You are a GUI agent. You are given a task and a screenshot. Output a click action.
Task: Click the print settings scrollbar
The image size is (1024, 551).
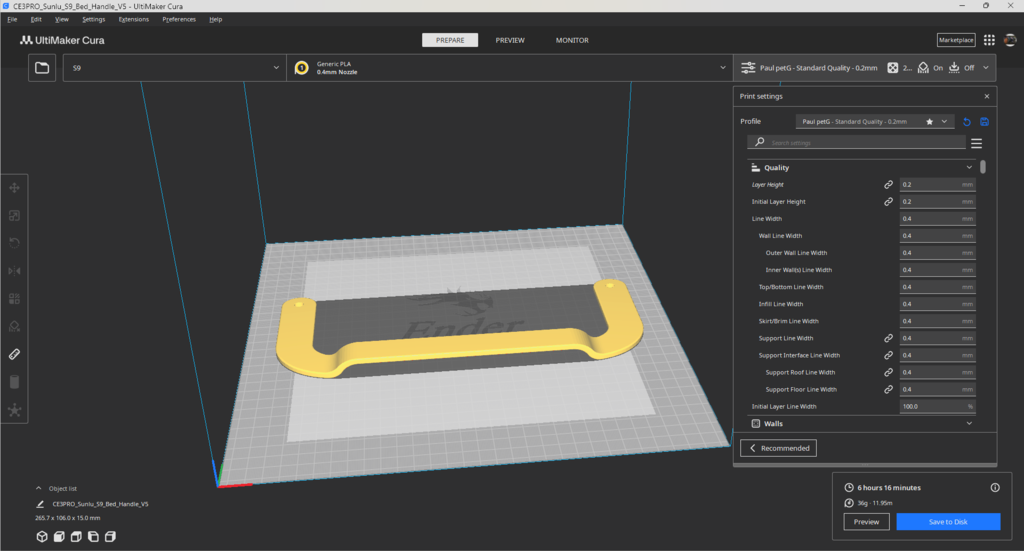point(983,167)
